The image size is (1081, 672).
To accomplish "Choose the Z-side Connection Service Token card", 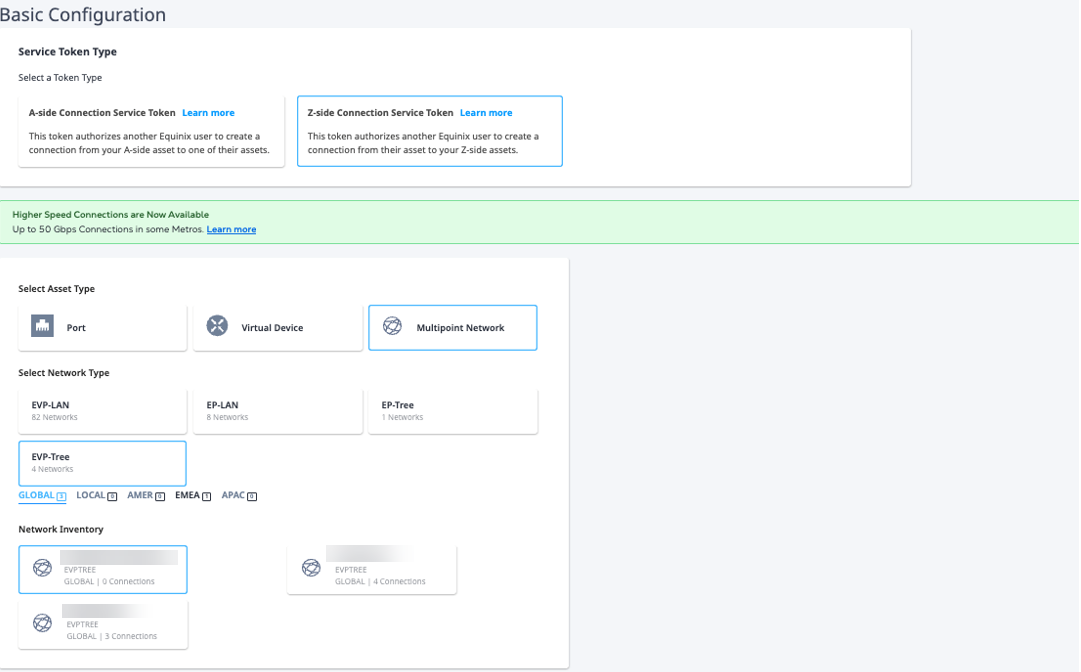I will 430,131.
